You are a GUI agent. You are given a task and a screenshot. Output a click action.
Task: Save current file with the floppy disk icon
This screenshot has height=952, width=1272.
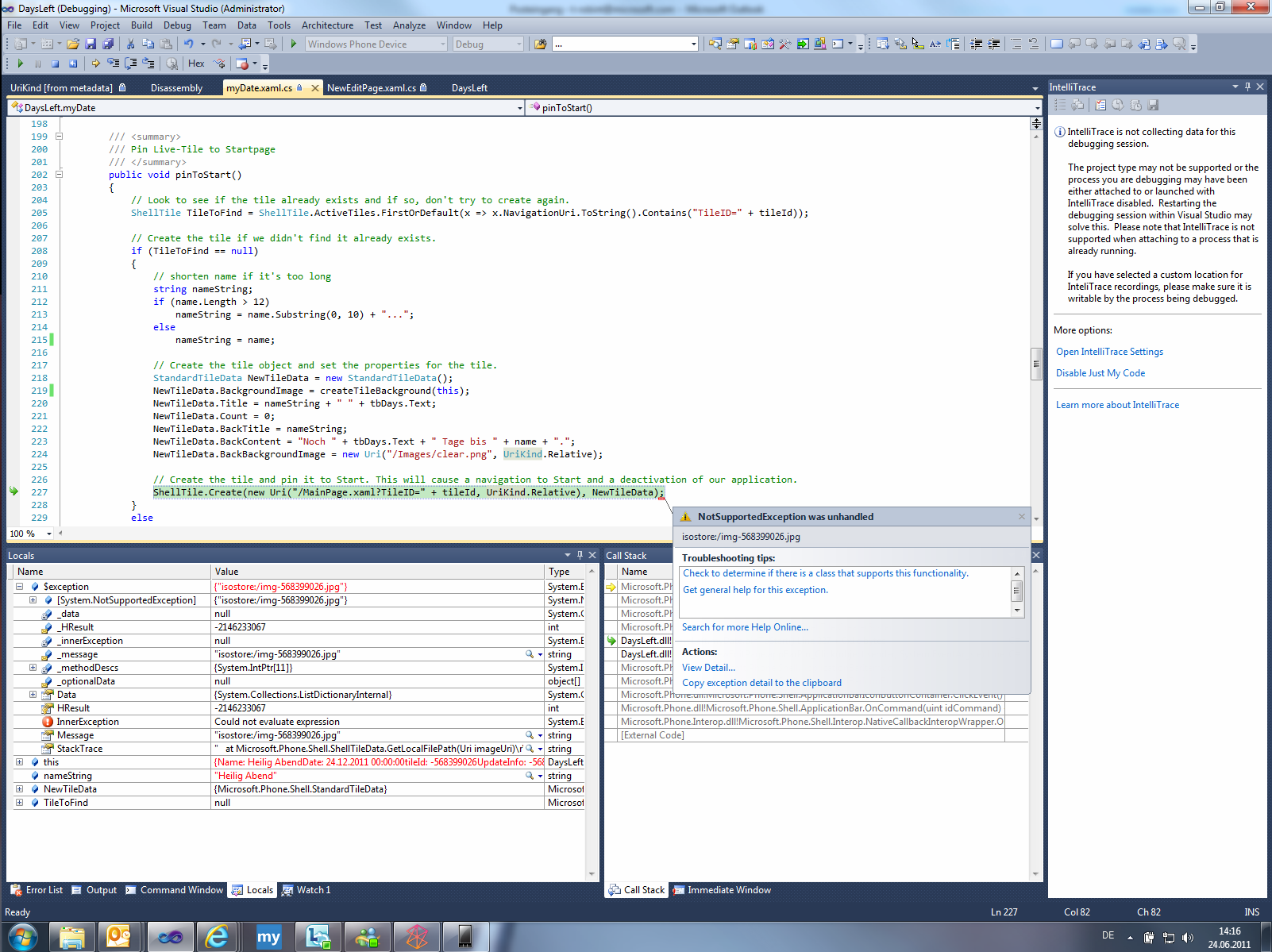point(91,44)
